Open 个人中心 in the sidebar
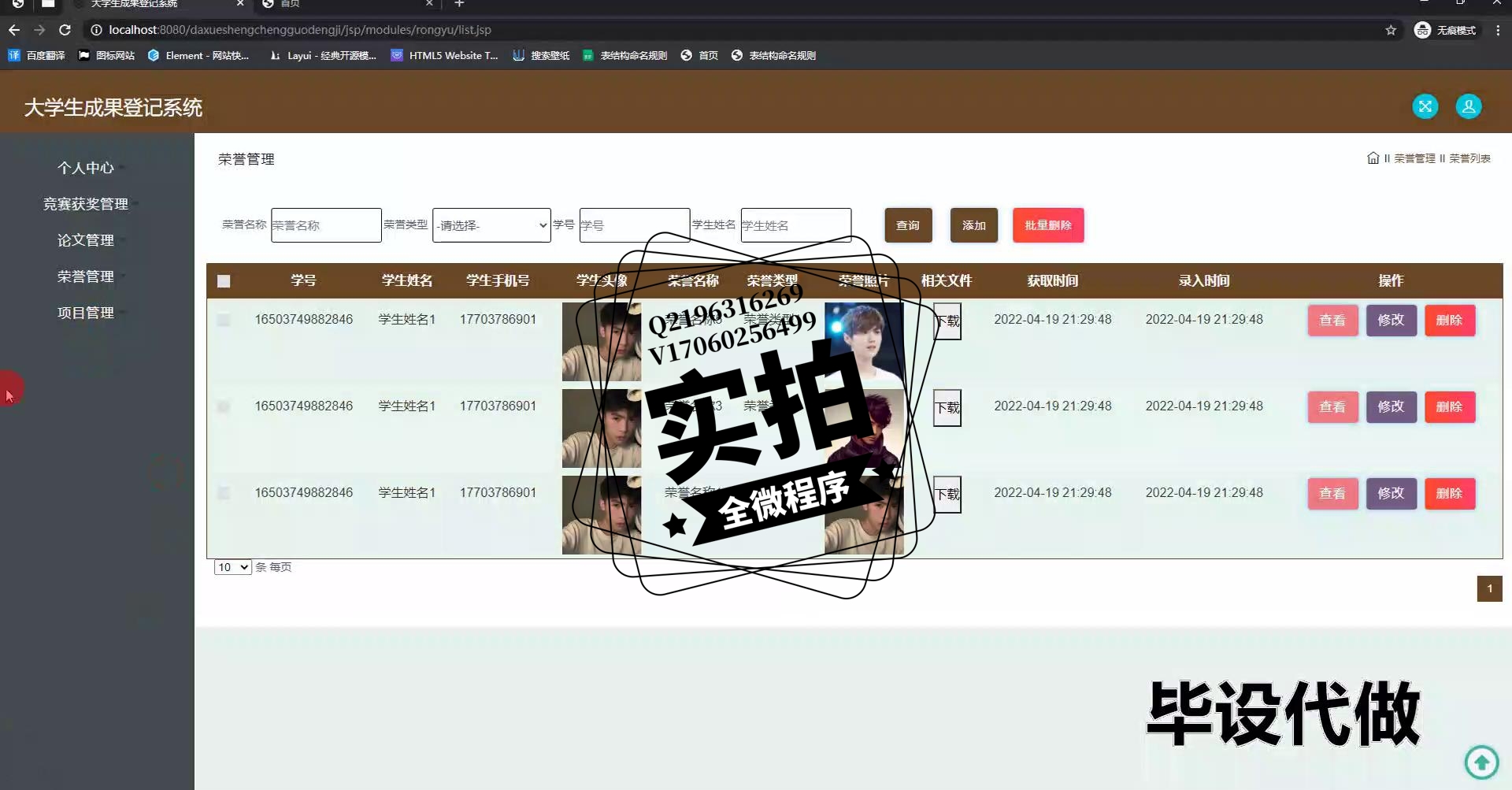The height and width of the screenshot is (790, 1512). 86,168
